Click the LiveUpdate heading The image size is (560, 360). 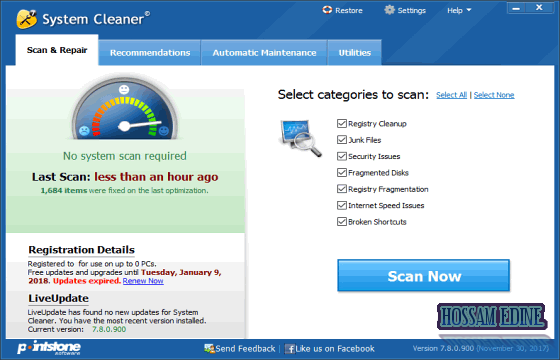tap(59, 298)
